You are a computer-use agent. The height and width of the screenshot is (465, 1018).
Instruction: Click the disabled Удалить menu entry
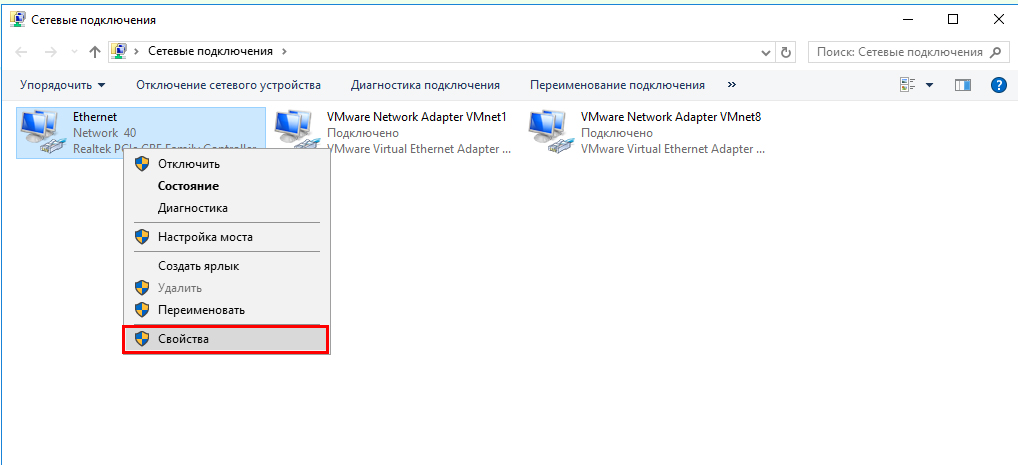226,288
